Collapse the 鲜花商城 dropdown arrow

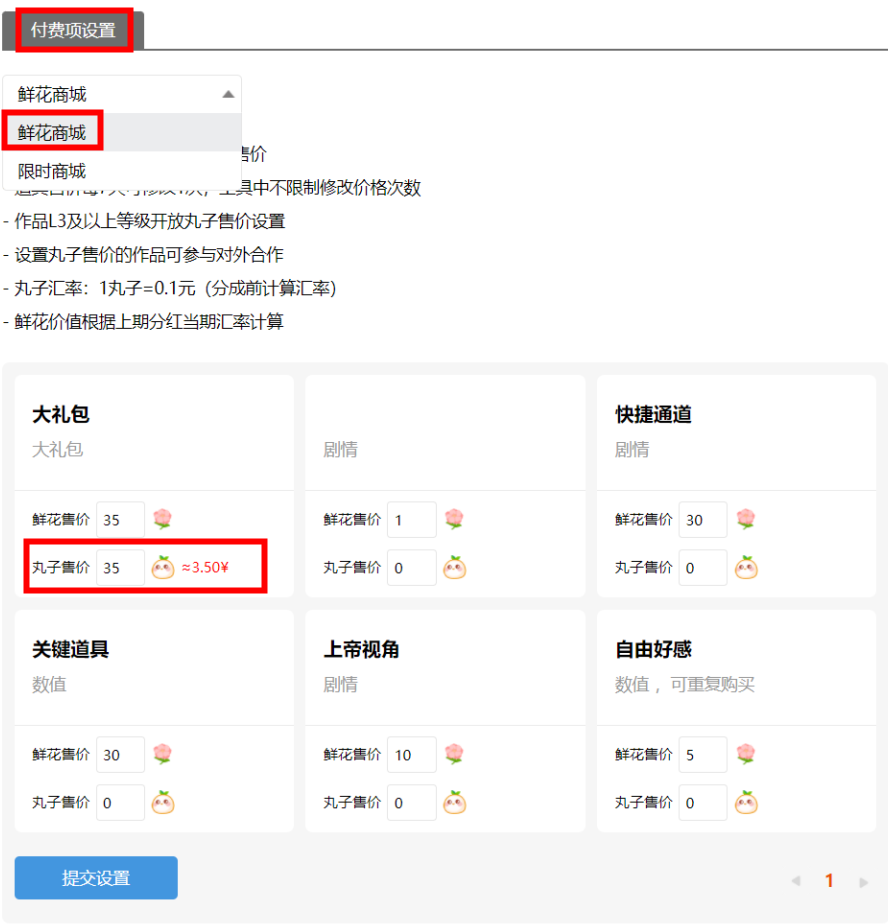[x=228, y=94]
